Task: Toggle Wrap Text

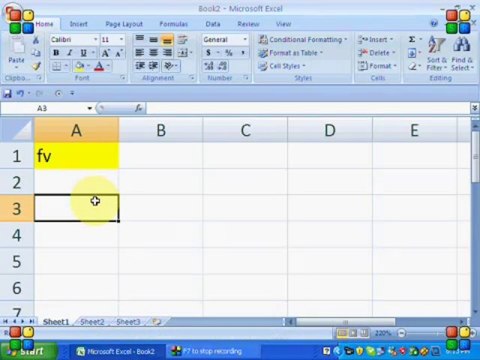Action: pyautogui.click(x=182, y=40)
